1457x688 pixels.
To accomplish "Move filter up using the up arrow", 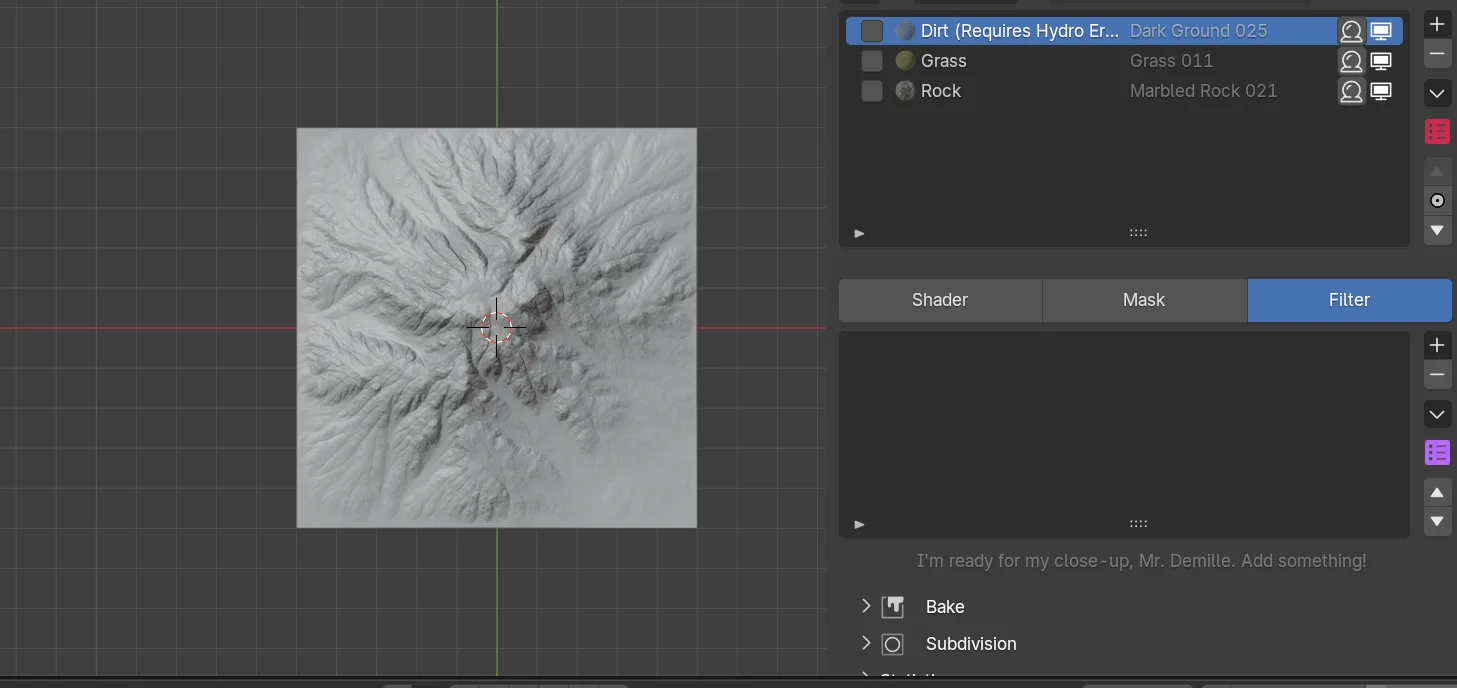I will pyautogui.click(x=1437, y=493).
